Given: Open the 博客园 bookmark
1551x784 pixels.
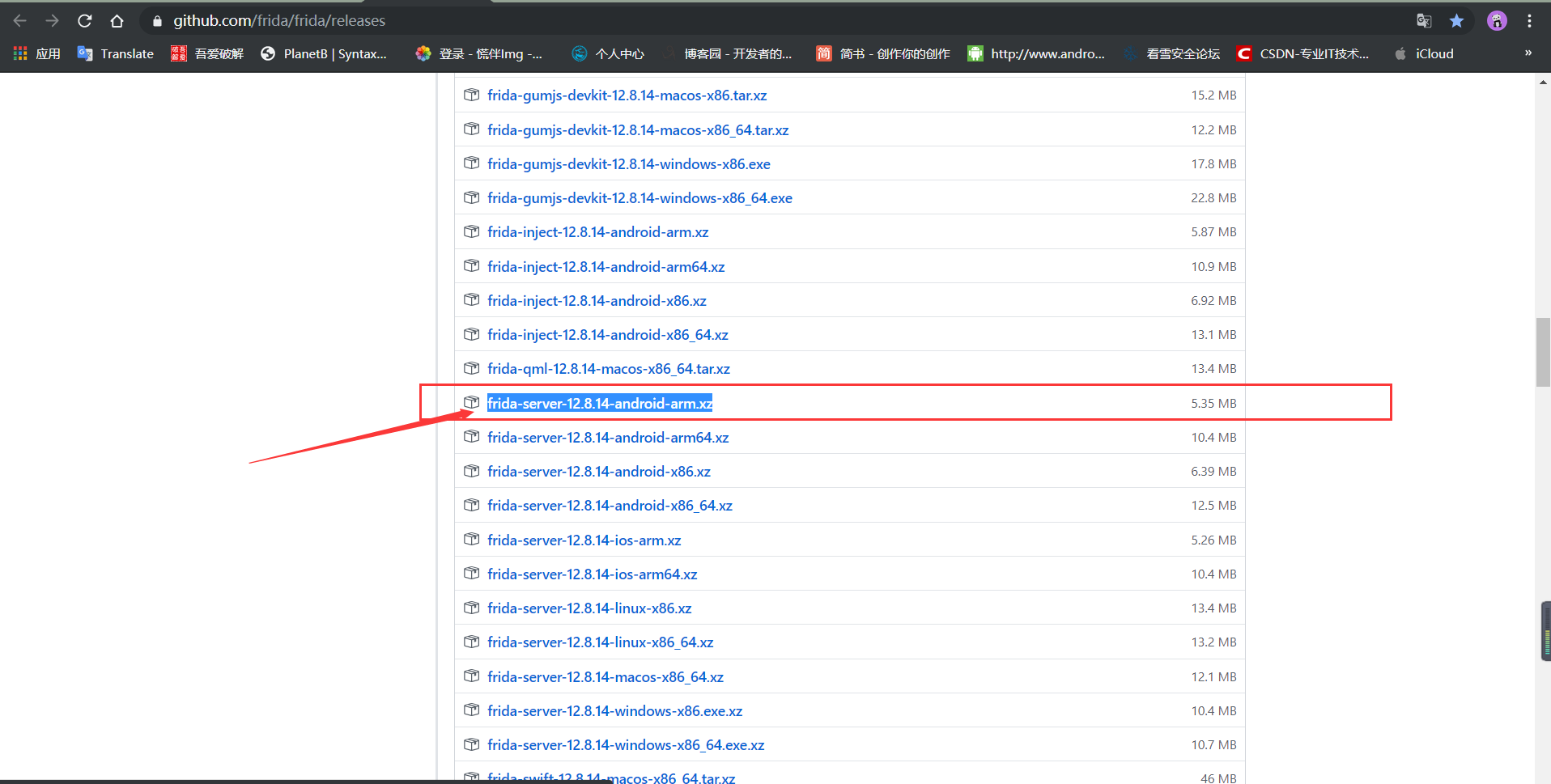Looking at the screenshot, I should point(727,53).
